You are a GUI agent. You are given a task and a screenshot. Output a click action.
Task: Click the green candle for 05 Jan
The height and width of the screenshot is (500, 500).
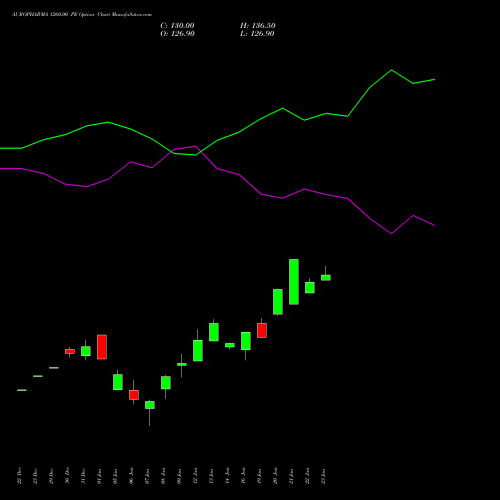click(x=118, y=382)
